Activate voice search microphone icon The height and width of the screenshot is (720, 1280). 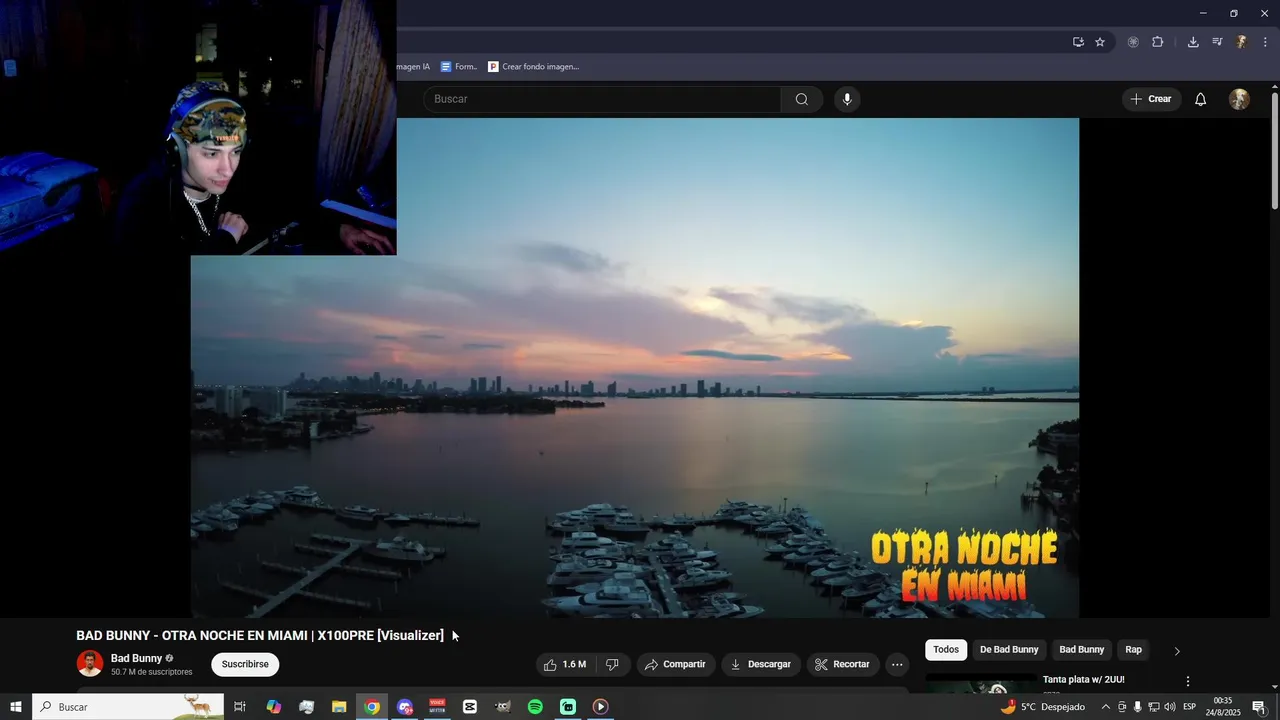pyautogui.click(x=847, y=99)
